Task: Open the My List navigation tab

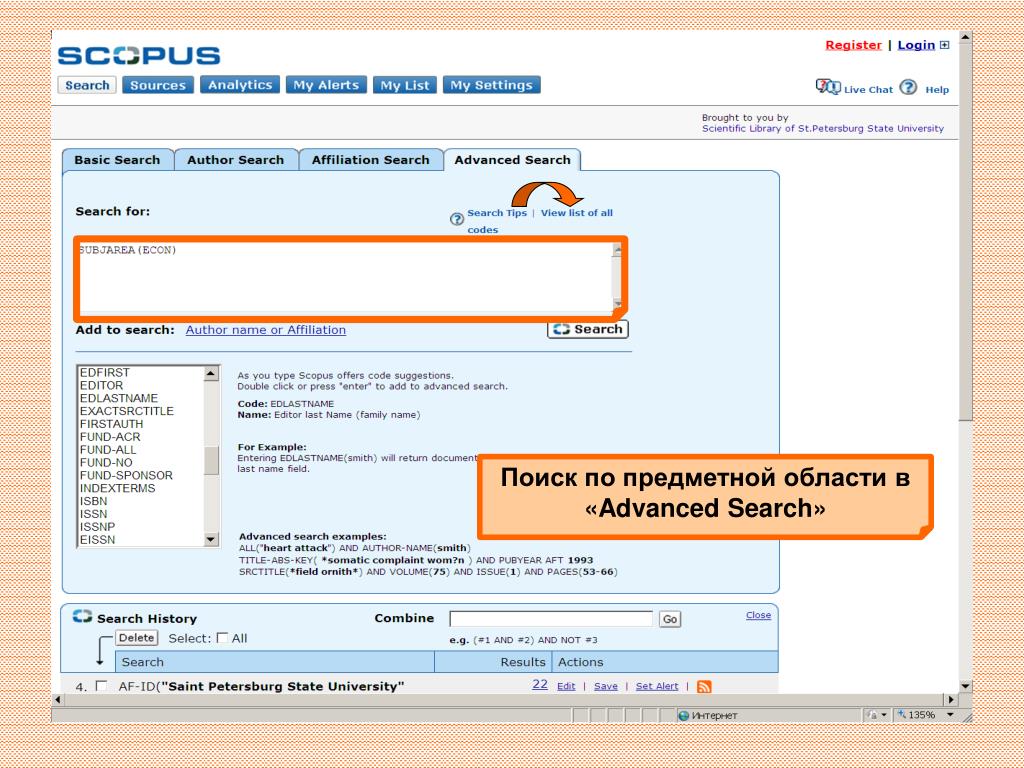Action: pos(405,85)
